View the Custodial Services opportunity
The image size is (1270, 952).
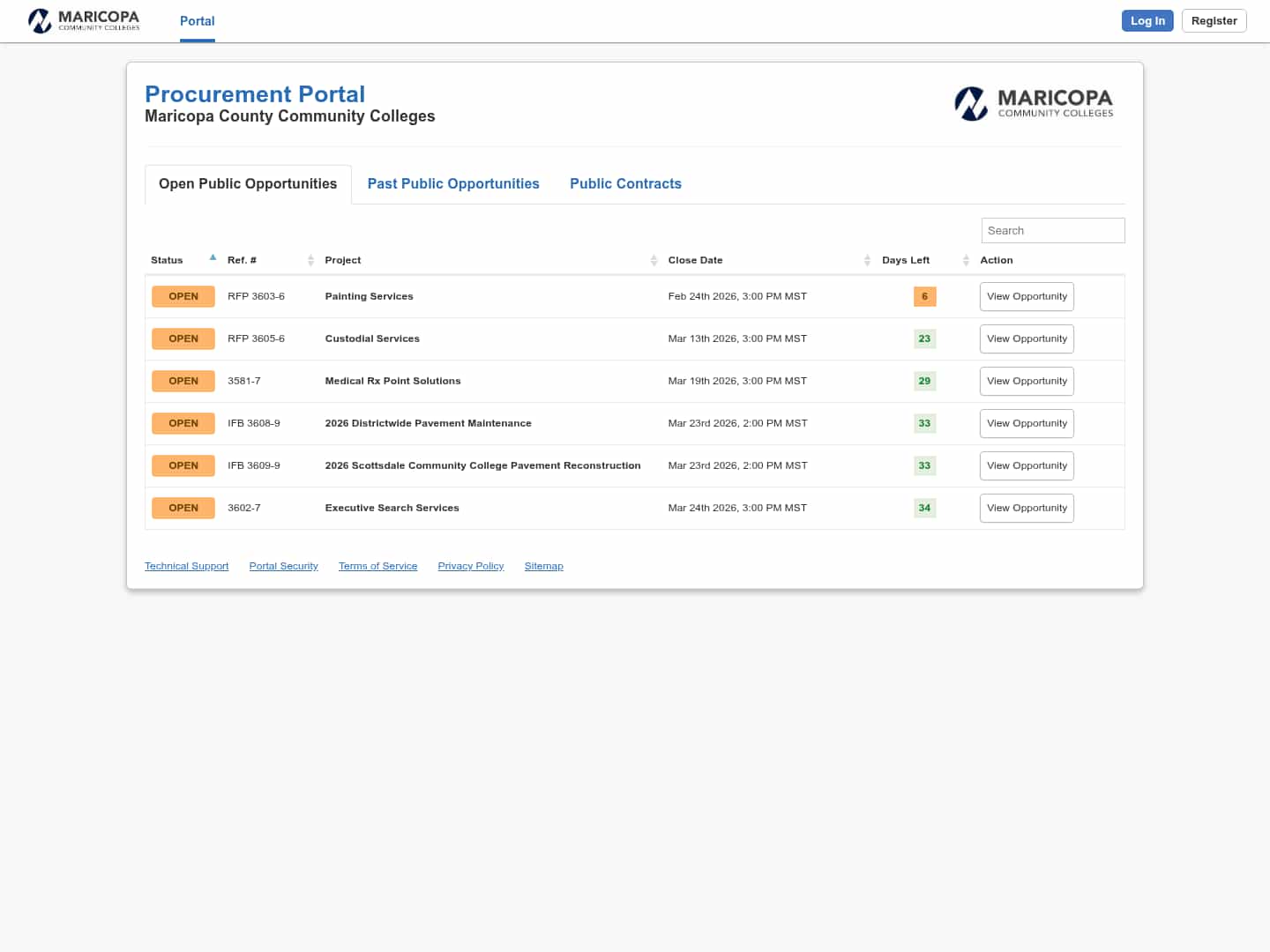tap(1027, 338)
